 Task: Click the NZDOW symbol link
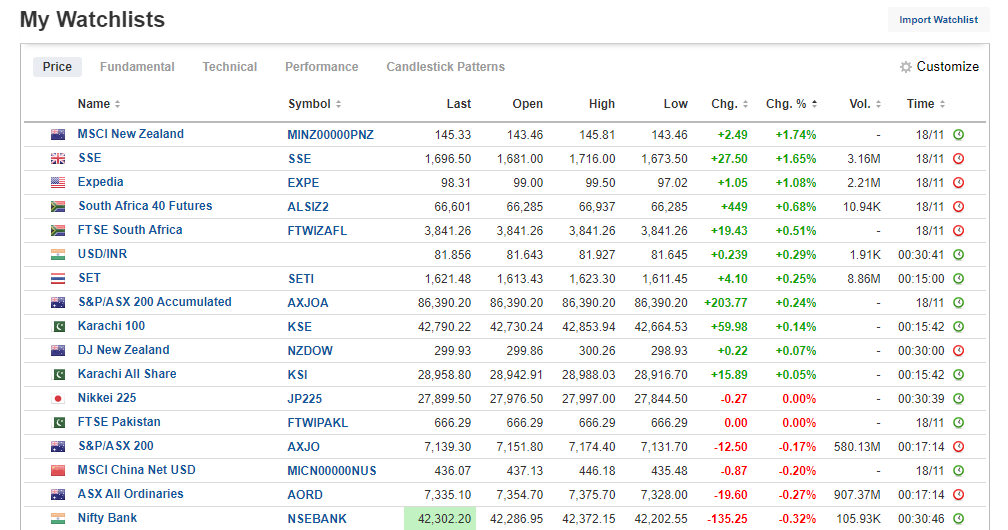coord(310,351)
